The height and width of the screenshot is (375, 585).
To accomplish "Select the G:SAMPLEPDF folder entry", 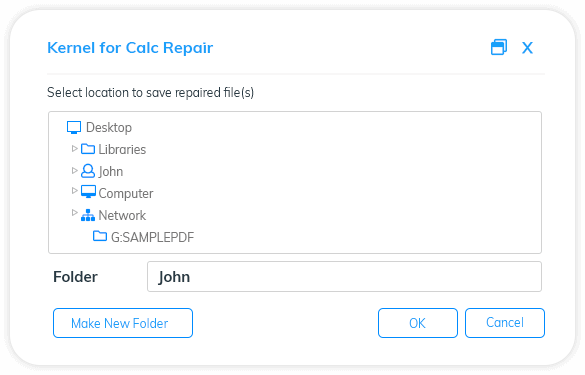I will [153, 237].
